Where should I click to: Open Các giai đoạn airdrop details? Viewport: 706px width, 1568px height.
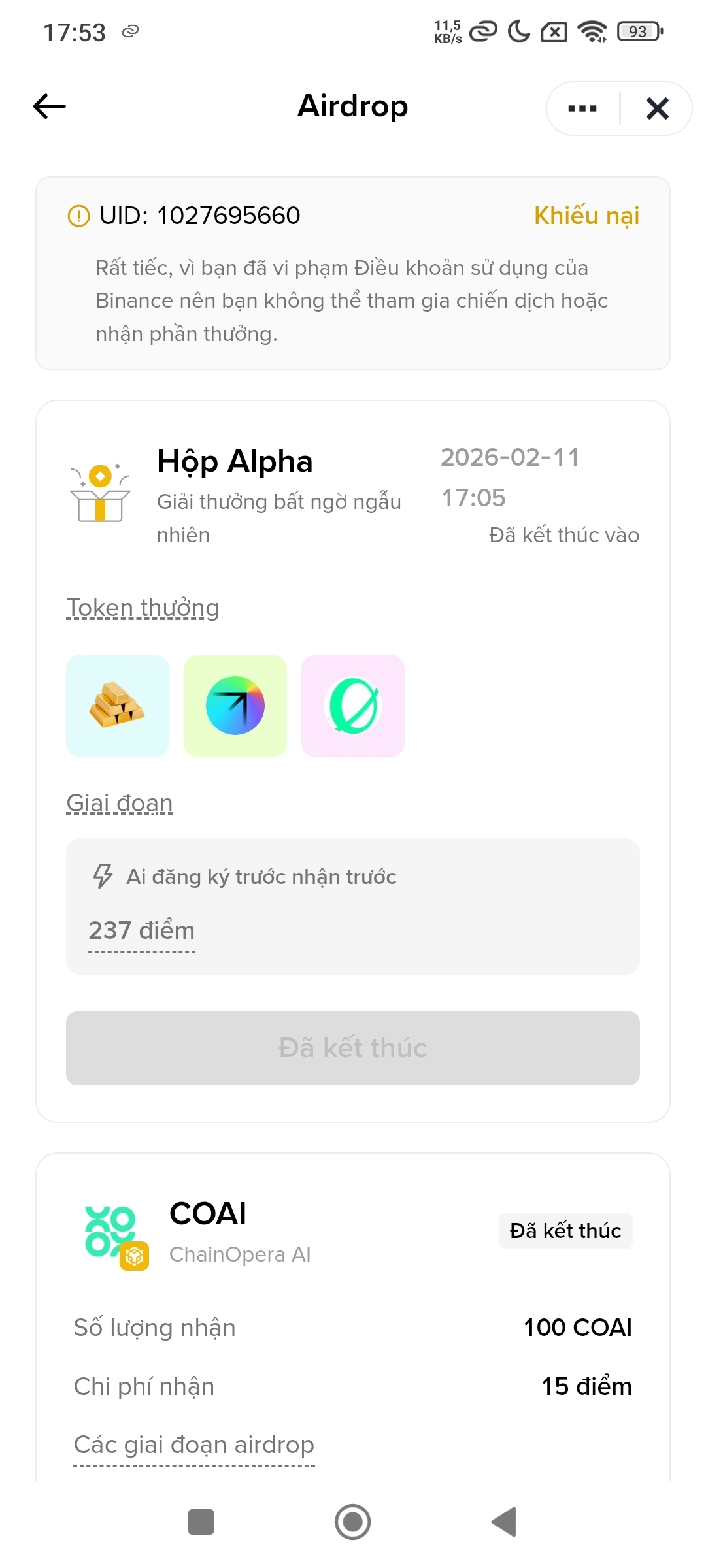[194, 1445]
